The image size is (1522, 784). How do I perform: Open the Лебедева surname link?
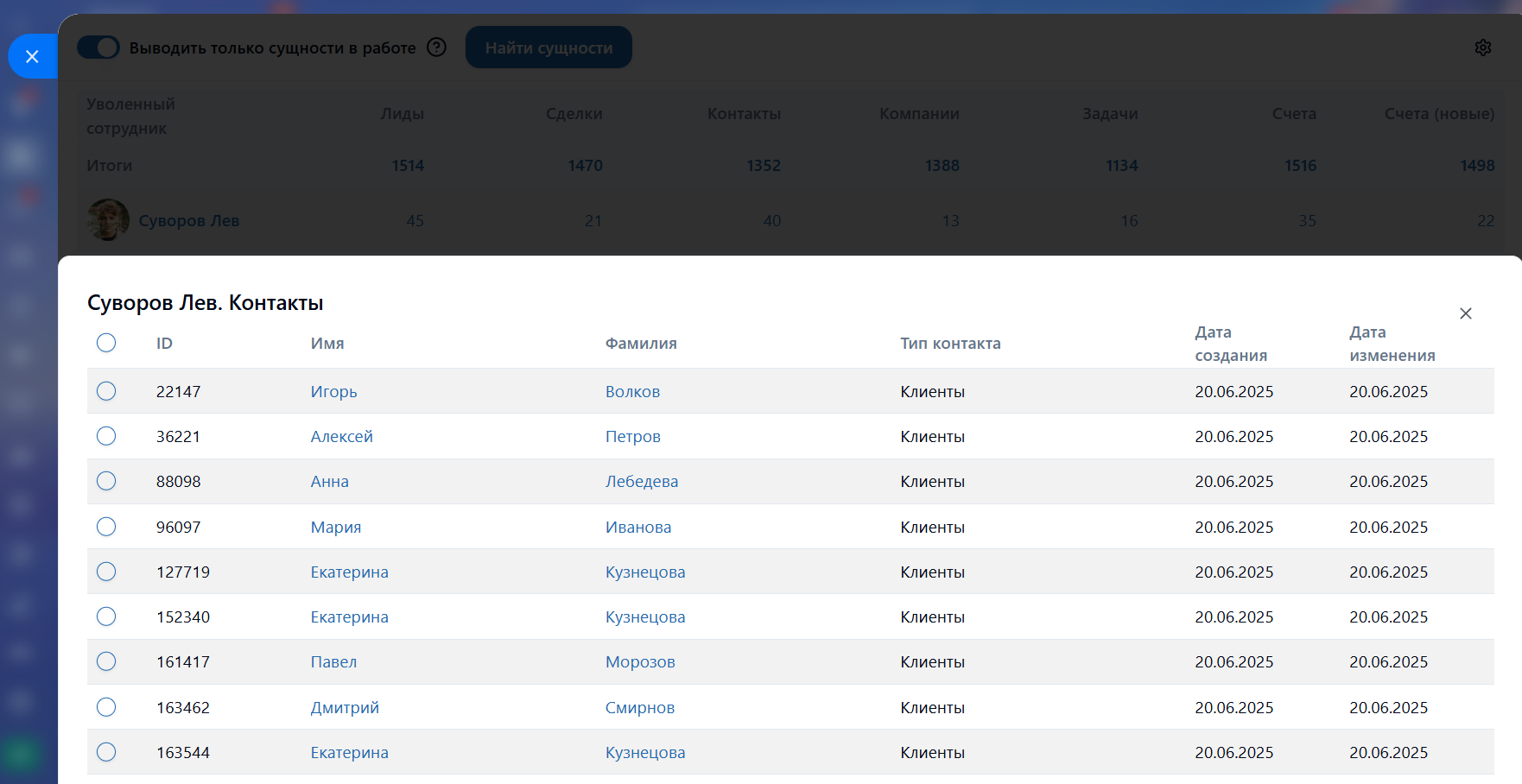click(642, 481)
